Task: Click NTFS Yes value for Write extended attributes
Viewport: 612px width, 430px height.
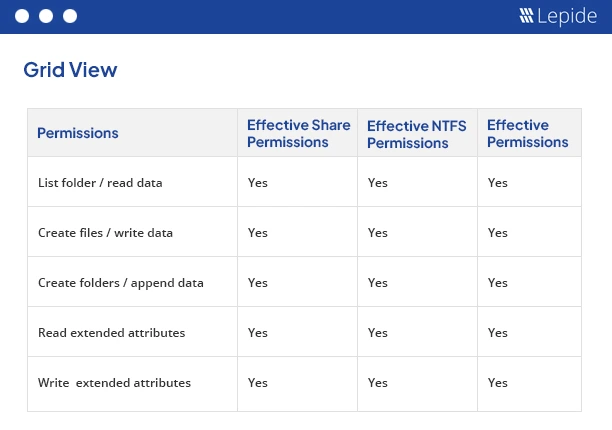Action: [377, 382]
